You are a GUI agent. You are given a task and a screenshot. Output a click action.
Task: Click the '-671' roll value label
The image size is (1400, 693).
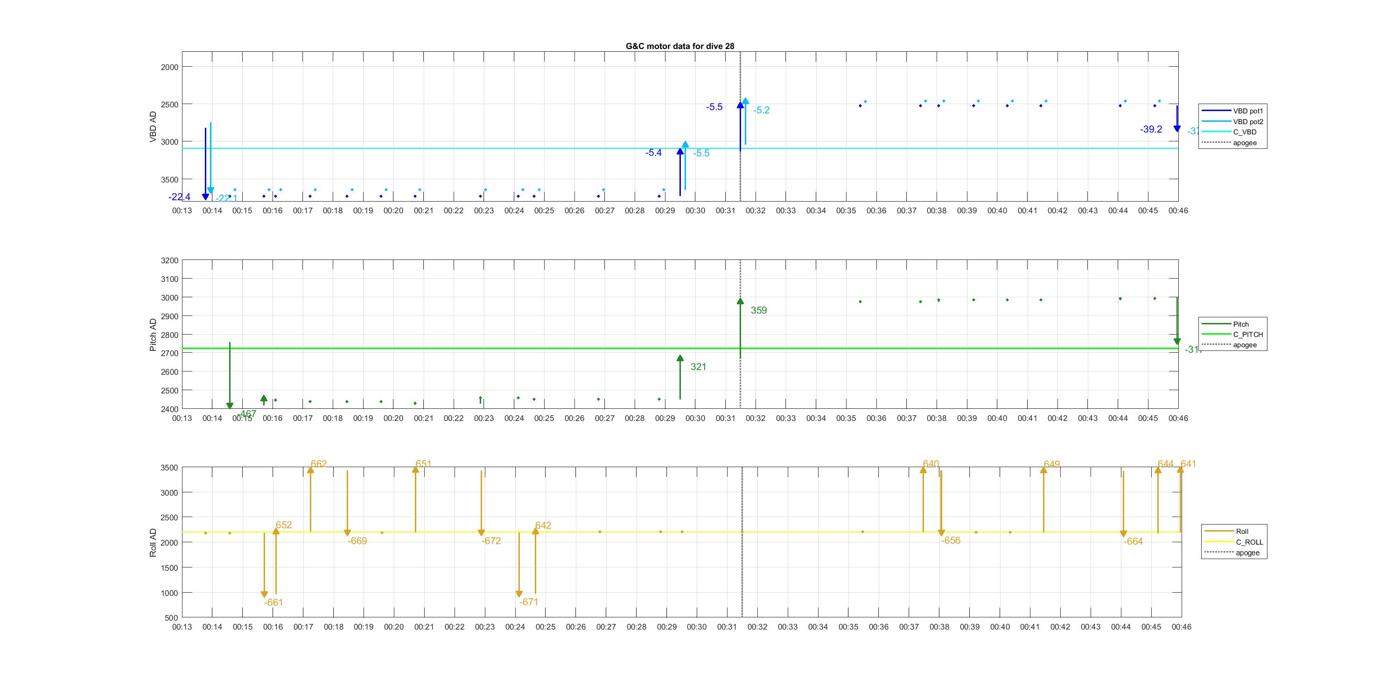pos(528,602)
